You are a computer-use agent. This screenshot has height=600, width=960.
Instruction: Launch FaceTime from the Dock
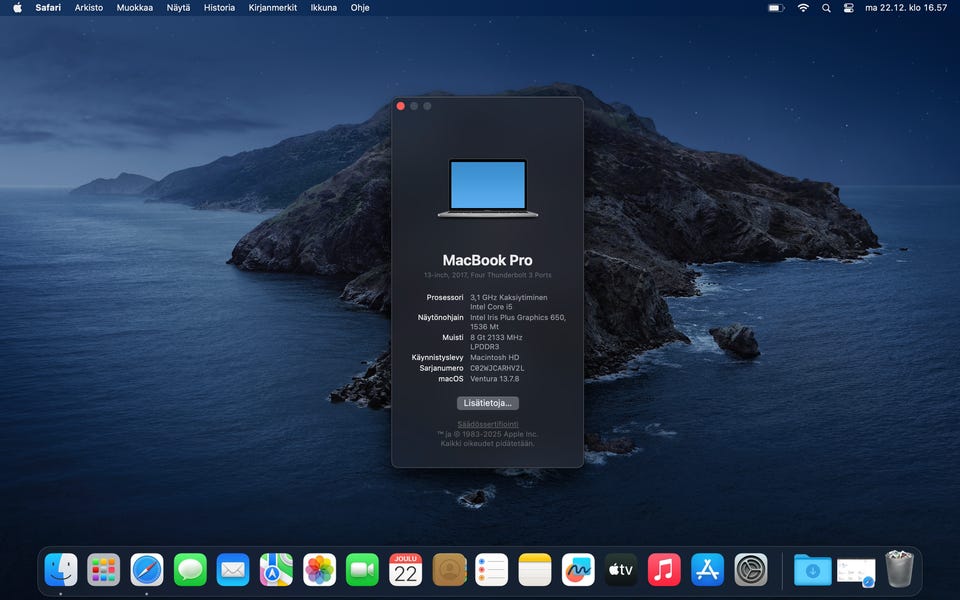click(363, 570)
